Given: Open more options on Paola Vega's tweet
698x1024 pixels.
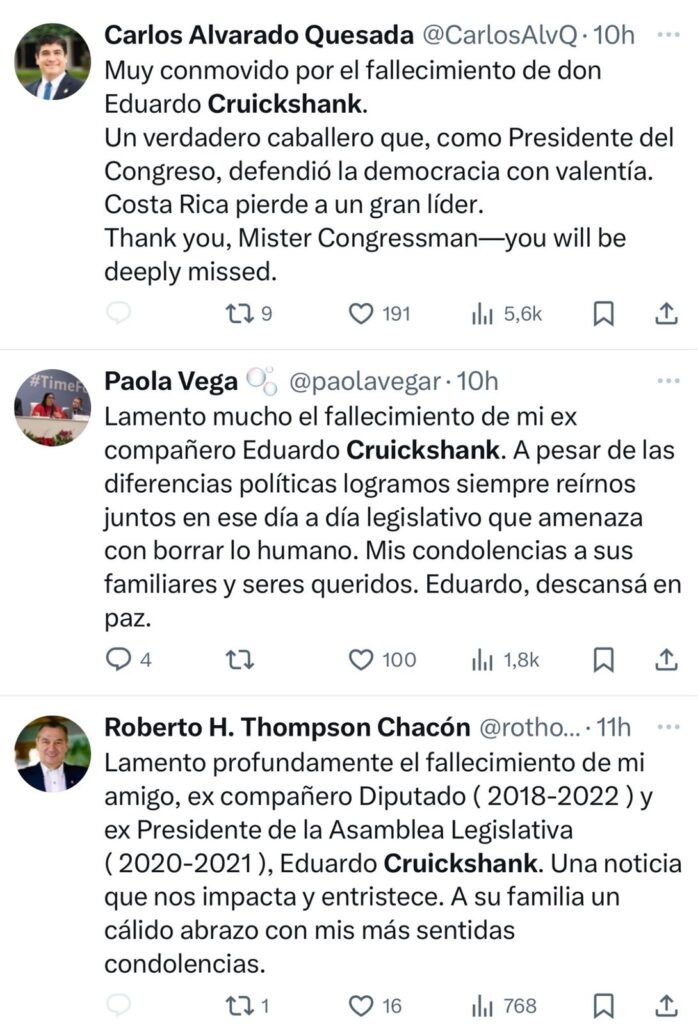Looking at the screenshot, I should tap(667, 381).
